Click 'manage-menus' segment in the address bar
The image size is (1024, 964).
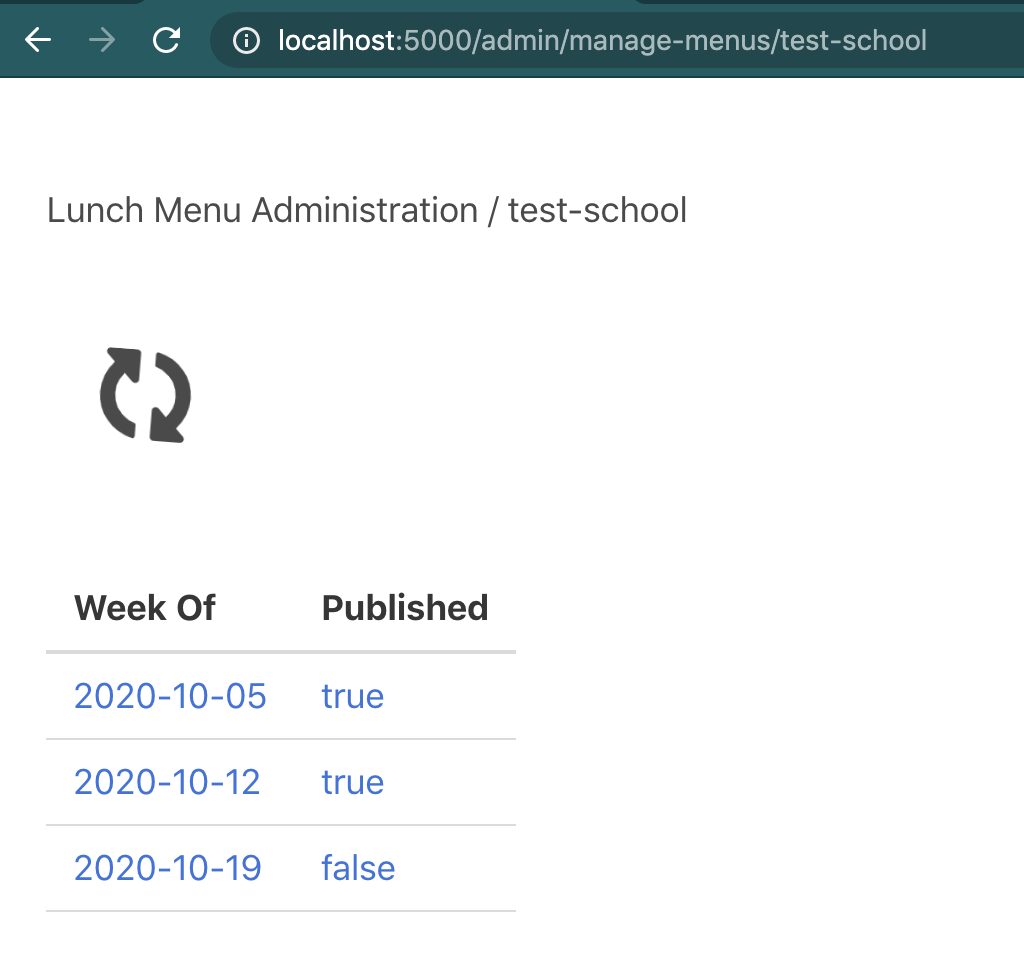tap(670, 40)
